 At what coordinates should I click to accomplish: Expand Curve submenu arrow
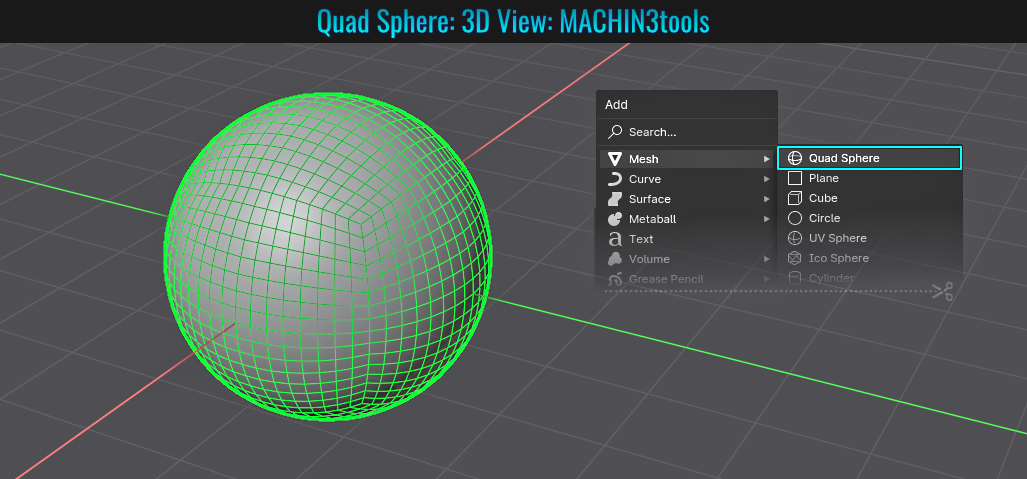point(766,179)
